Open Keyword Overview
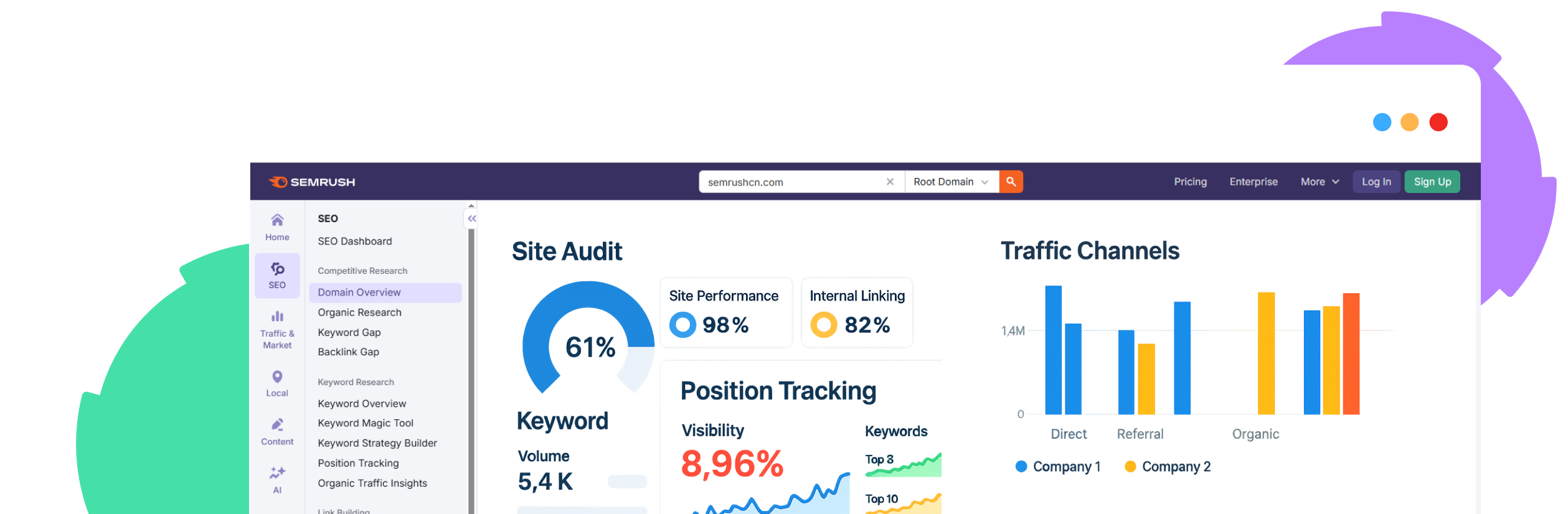 pyautogui.click(x=361, y=403)
